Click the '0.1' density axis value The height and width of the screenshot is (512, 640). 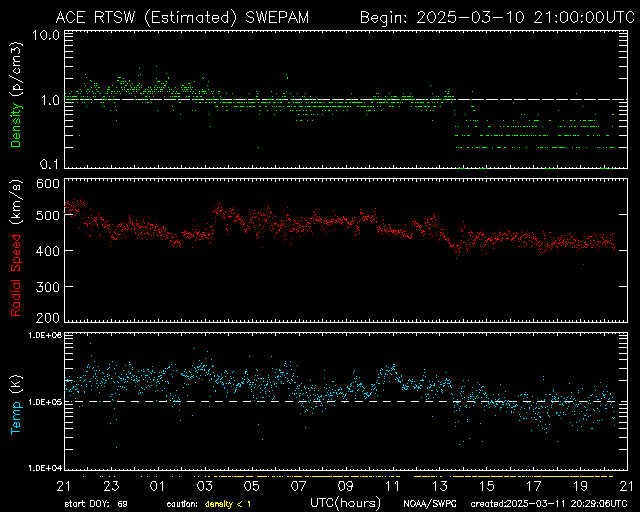[x=51, y=164]
